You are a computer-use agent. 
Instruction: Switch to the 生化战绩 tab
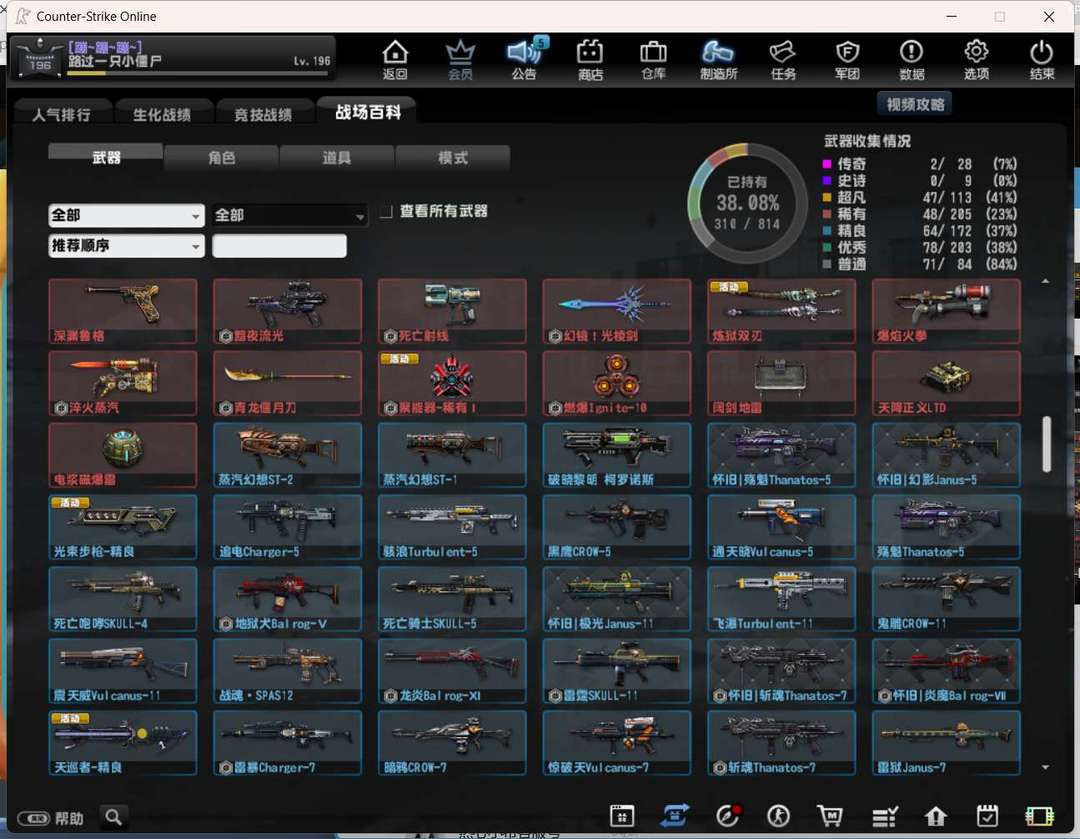162,114
